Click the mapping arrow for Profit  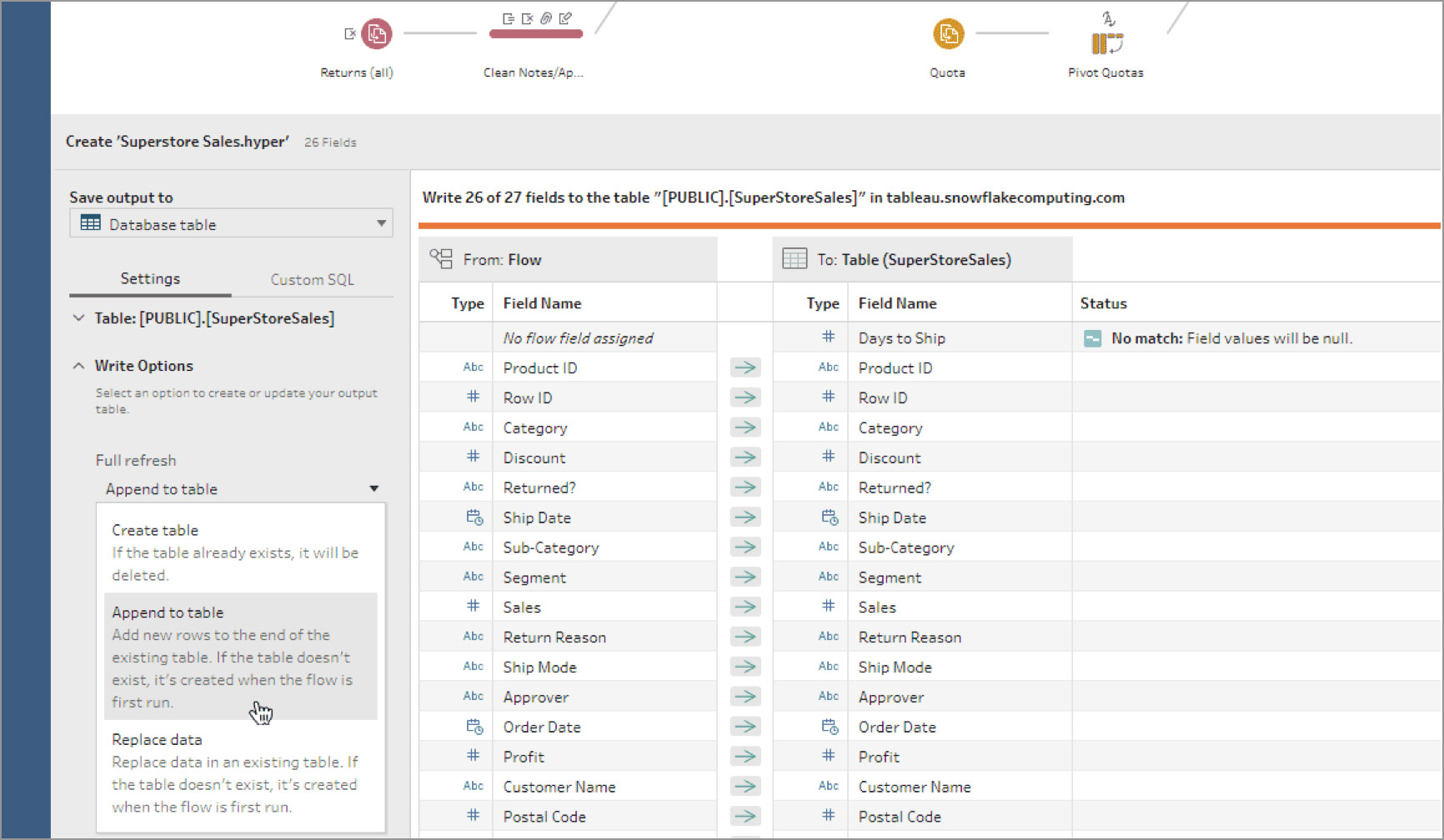point(745,757)
